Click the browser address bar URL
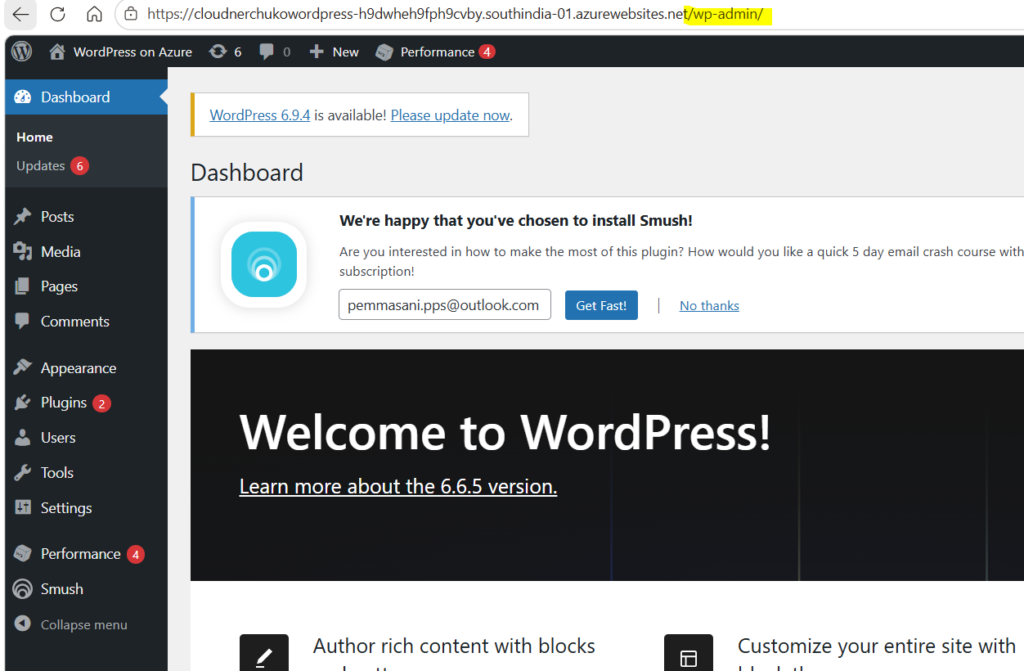 point(455,14)
